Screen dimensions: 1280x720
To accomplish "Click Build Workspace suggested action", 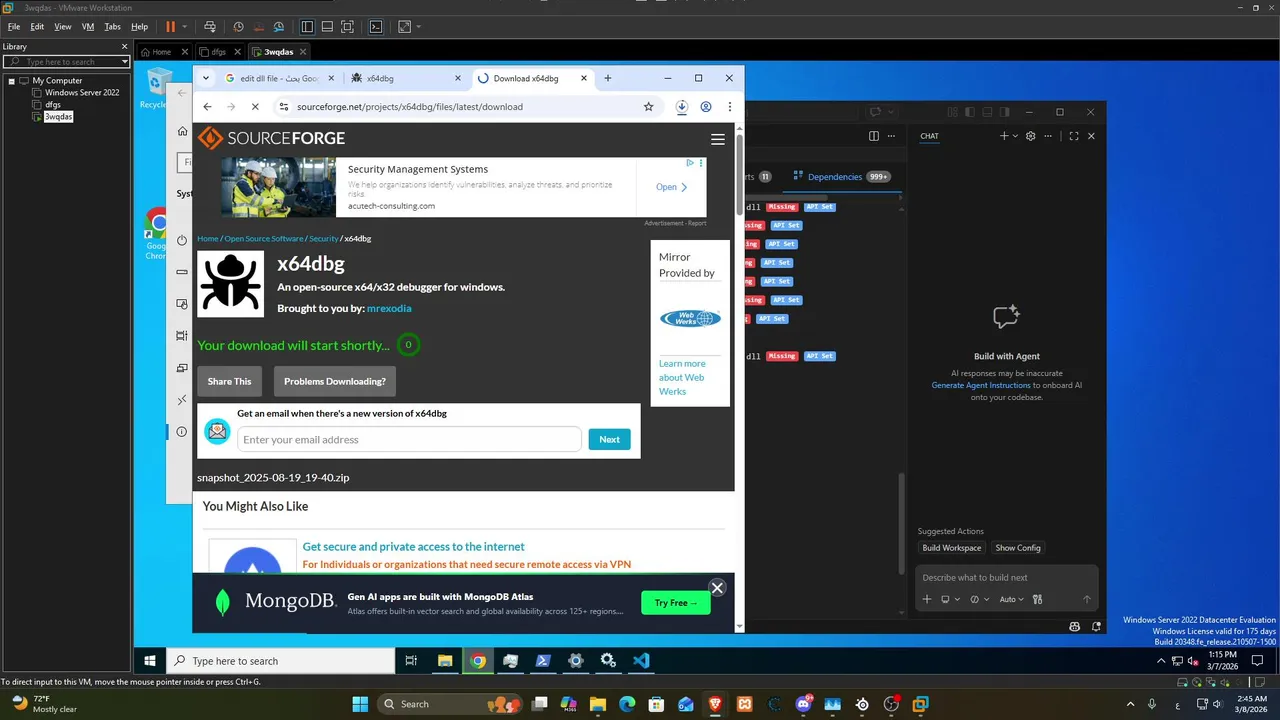I will point(952,548).
